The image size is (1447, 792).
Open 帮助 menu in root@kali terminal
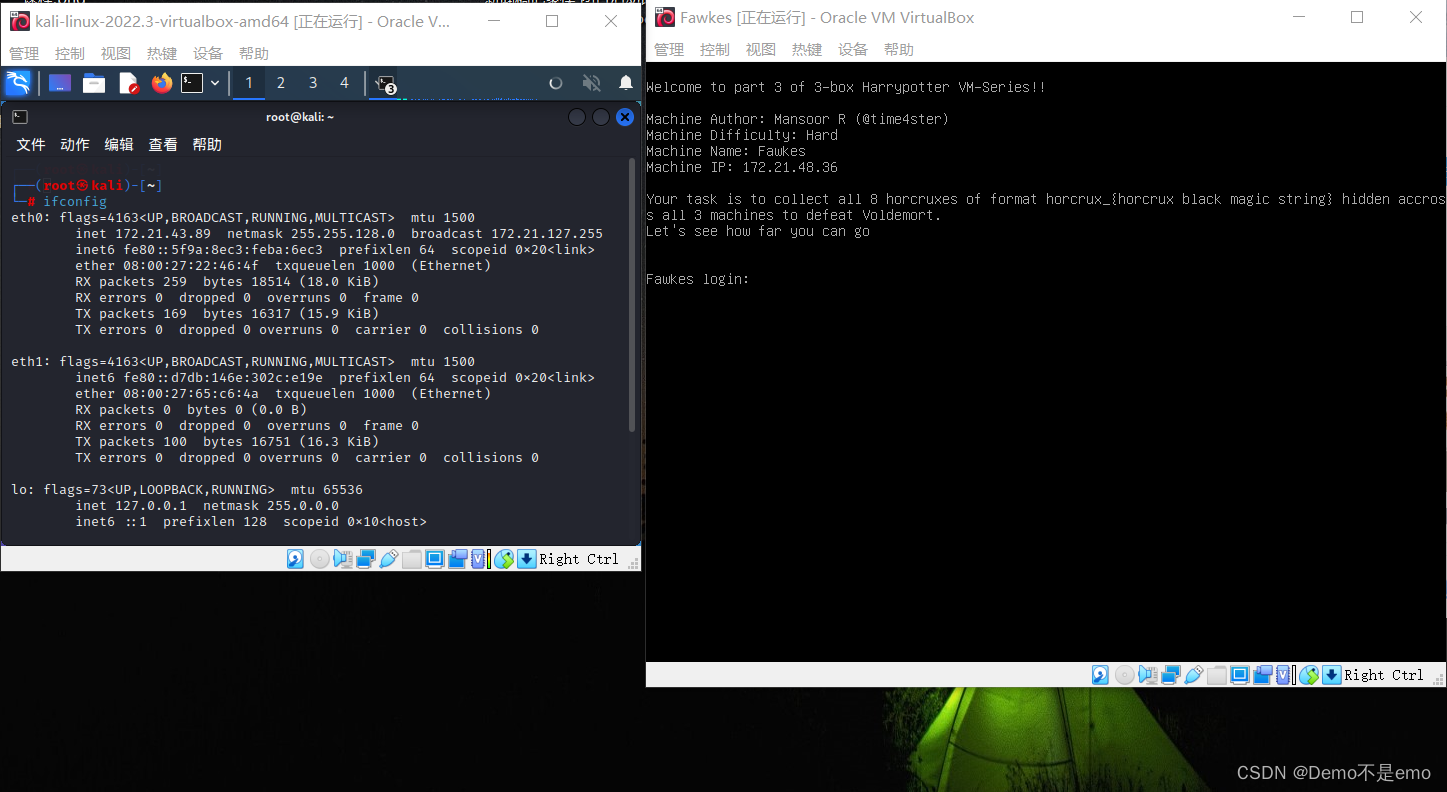coord(207,145)
